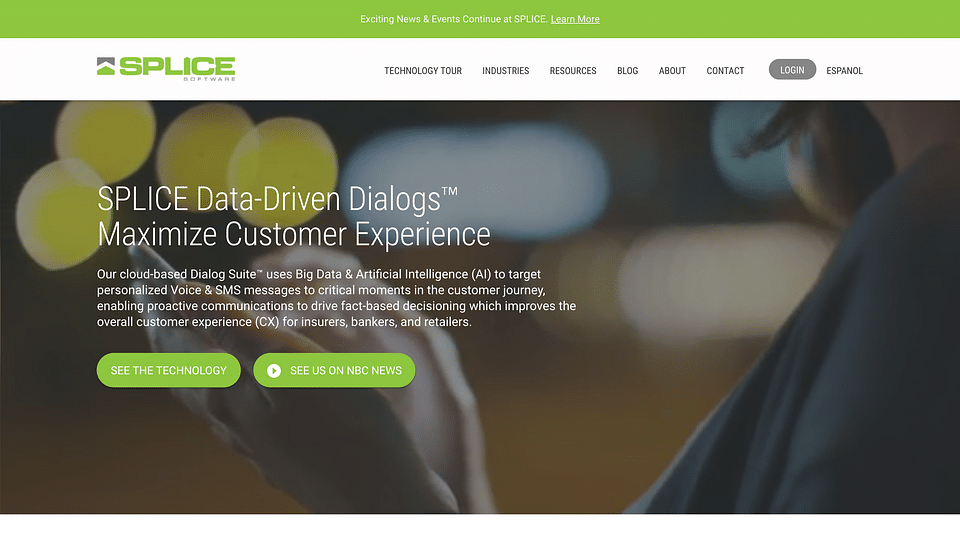Click the Login button
Image resolution: width=960 pixels, height=536 pixels.
click(792, 70)
